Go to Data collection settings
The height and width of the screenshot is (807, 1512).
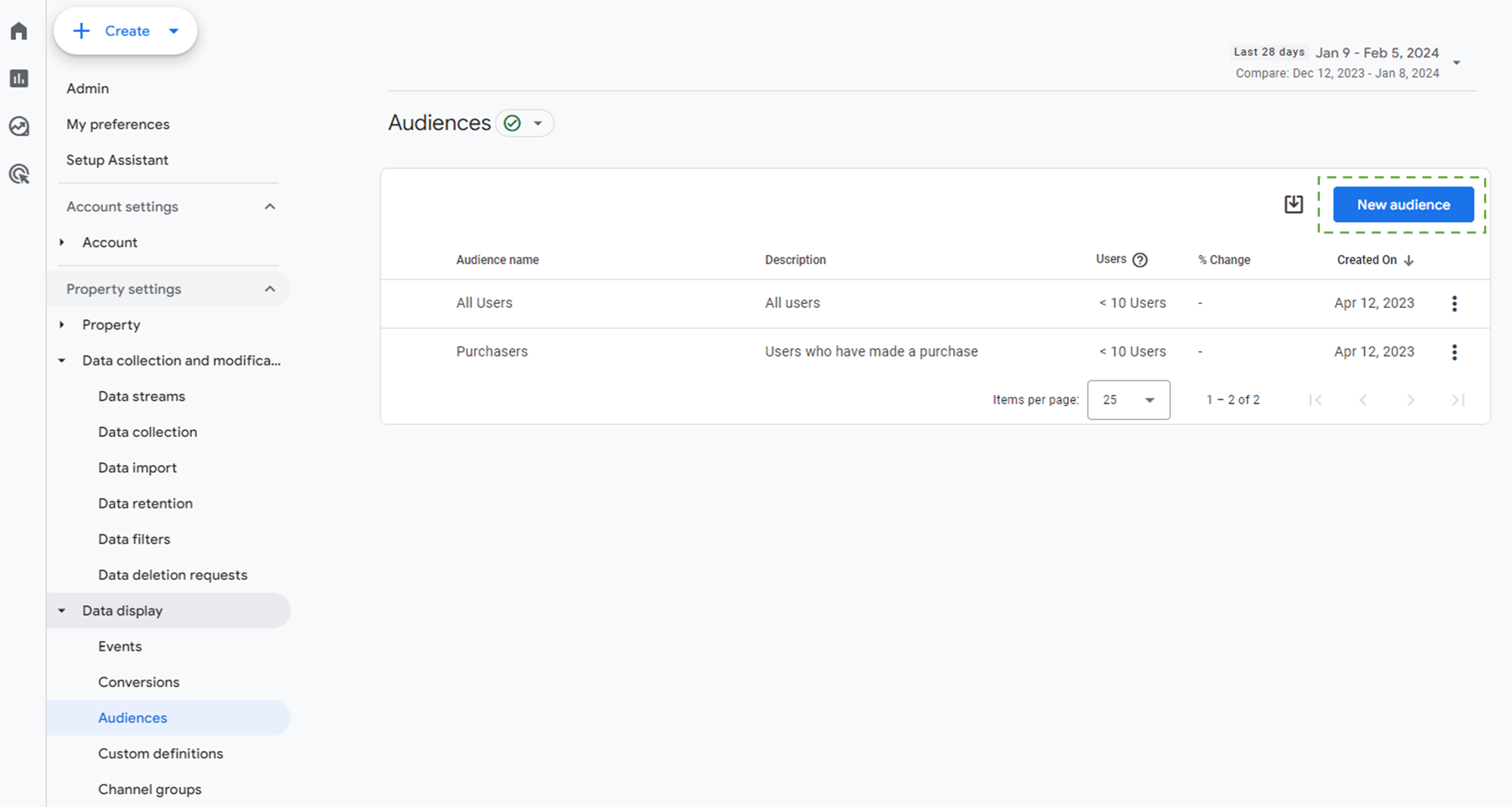147,432
